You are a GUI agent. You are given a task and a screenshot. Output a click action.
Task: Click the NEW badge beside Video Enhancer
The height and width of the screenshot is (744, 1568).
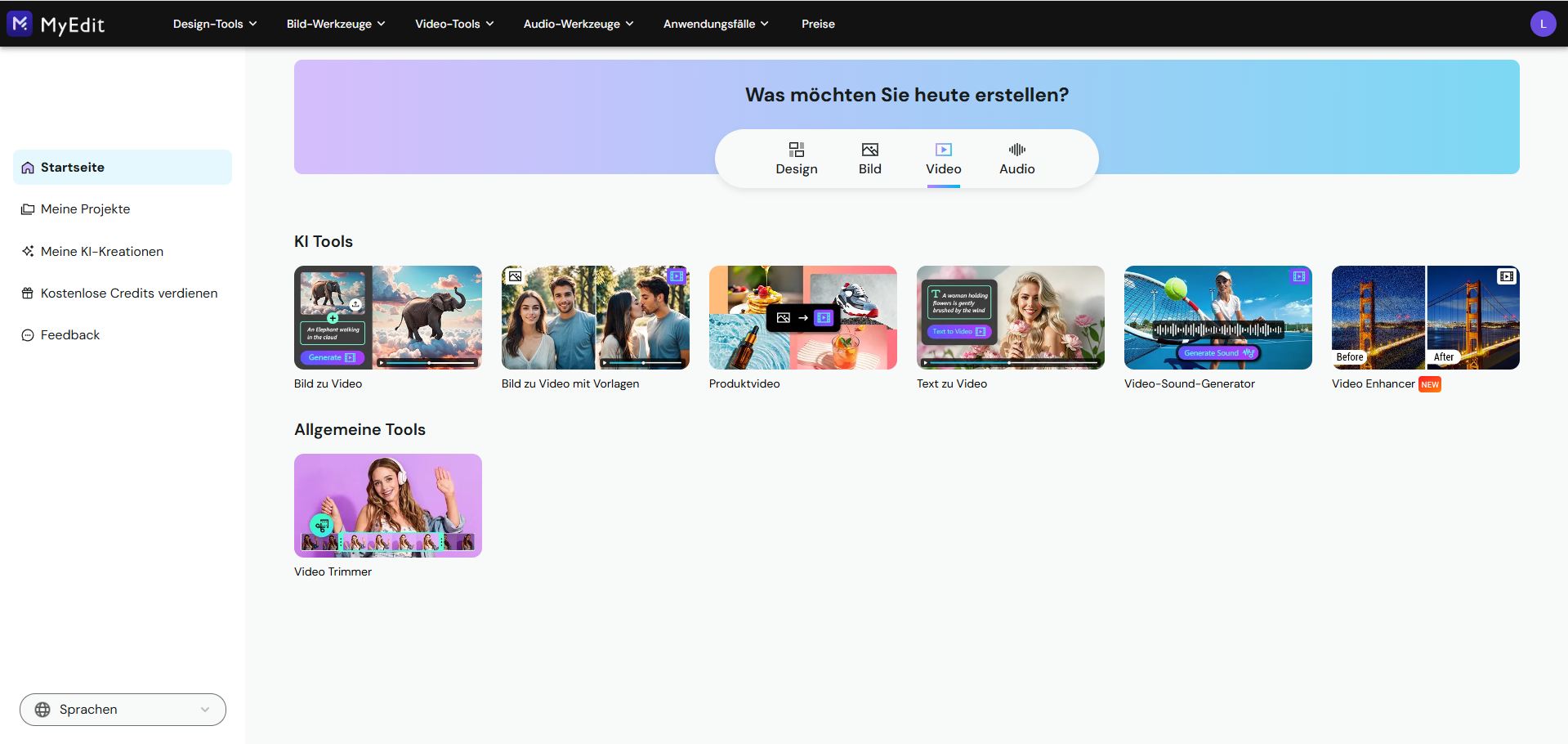(x=1430, y=384)
